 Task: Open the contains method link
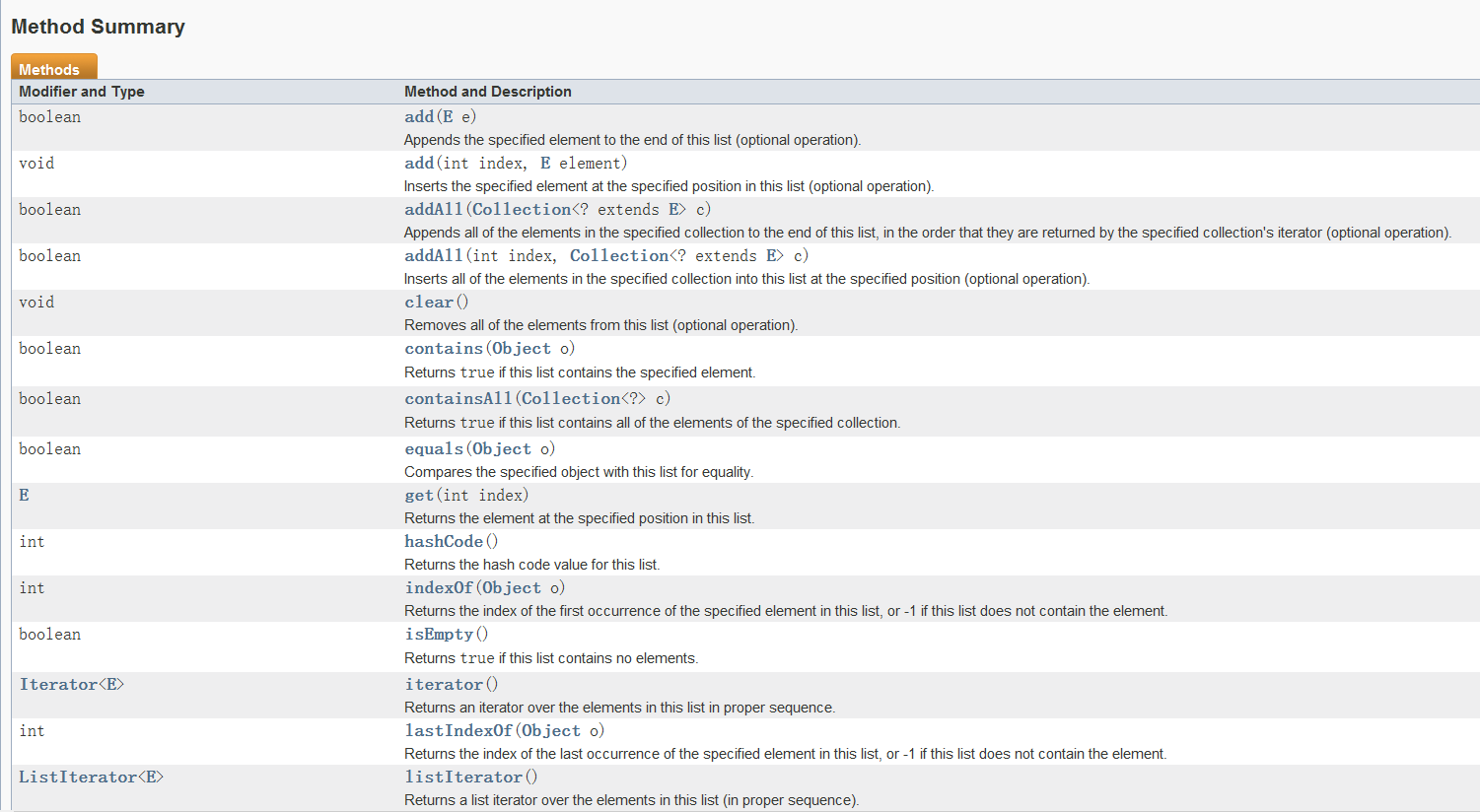point(444,348)
